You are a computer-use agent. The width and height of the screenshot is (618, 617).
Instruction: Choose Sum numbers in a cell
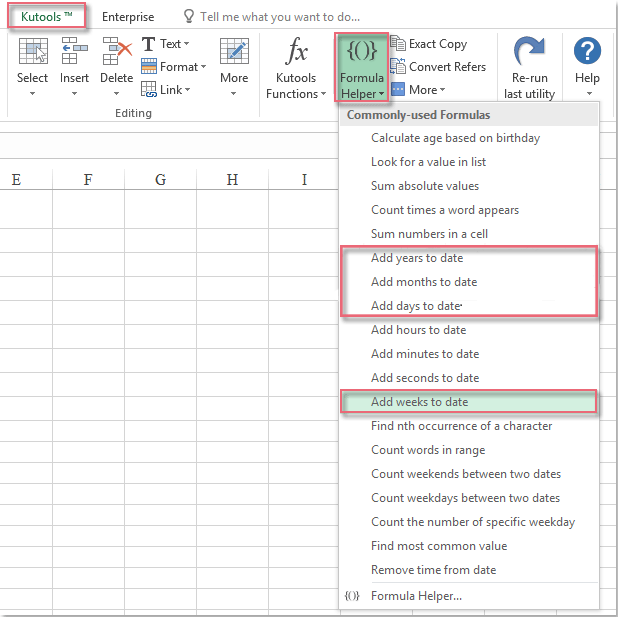(x=469, y=234)
